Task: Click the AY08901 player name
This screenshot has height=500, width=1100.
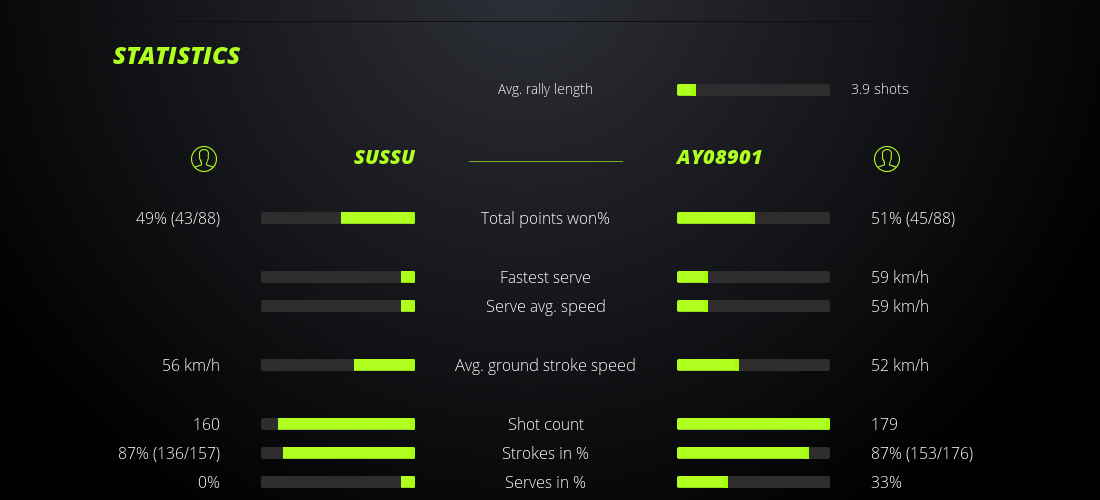Action: [x=719, y=158]
